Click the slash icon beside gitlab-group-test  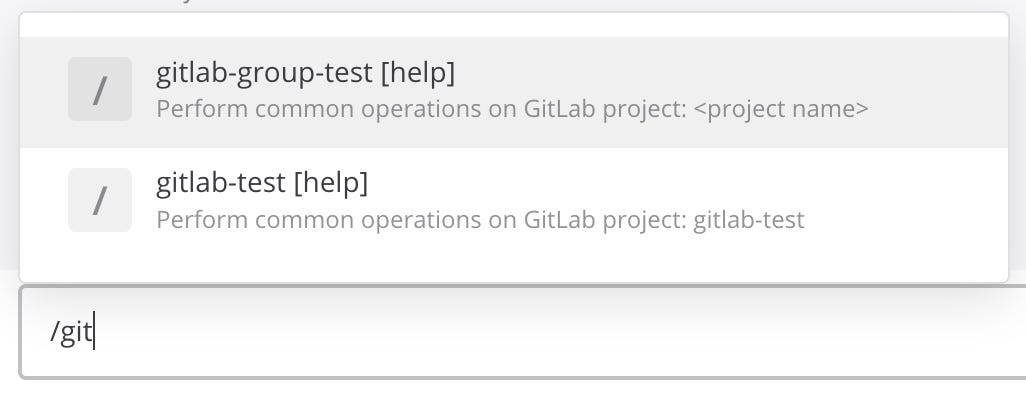pyautogui.click(x=100, y=89)
